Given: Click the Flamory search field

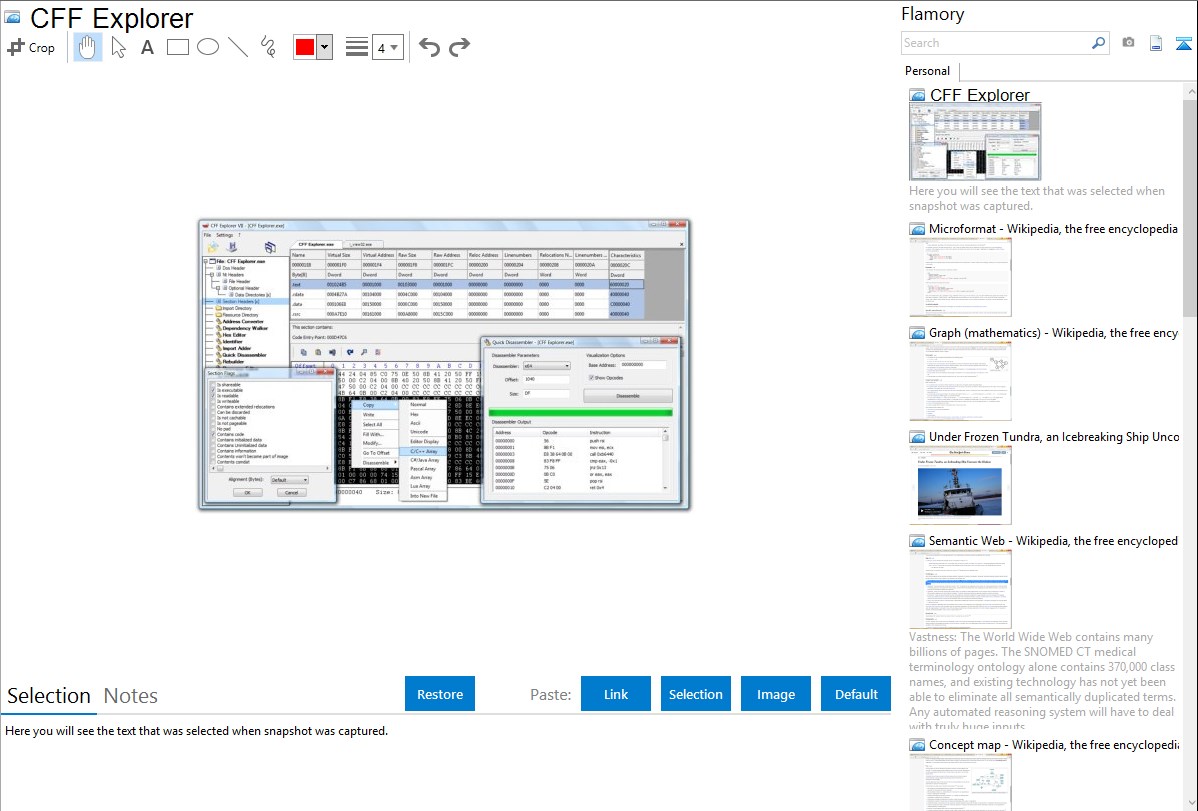Looking at the screenshot, I should coord(996,43).
